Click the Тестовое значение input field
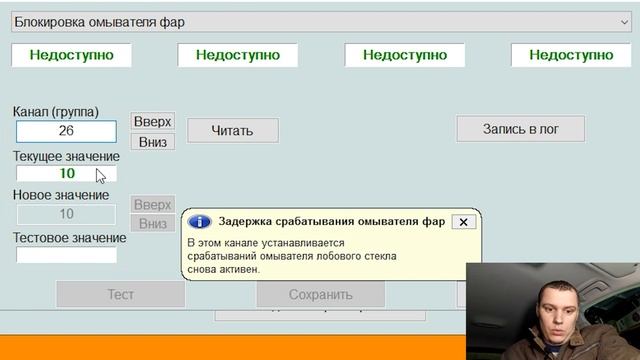Viewport: 640px width, 360px height. pyautogui.click(x=66, y=255)
